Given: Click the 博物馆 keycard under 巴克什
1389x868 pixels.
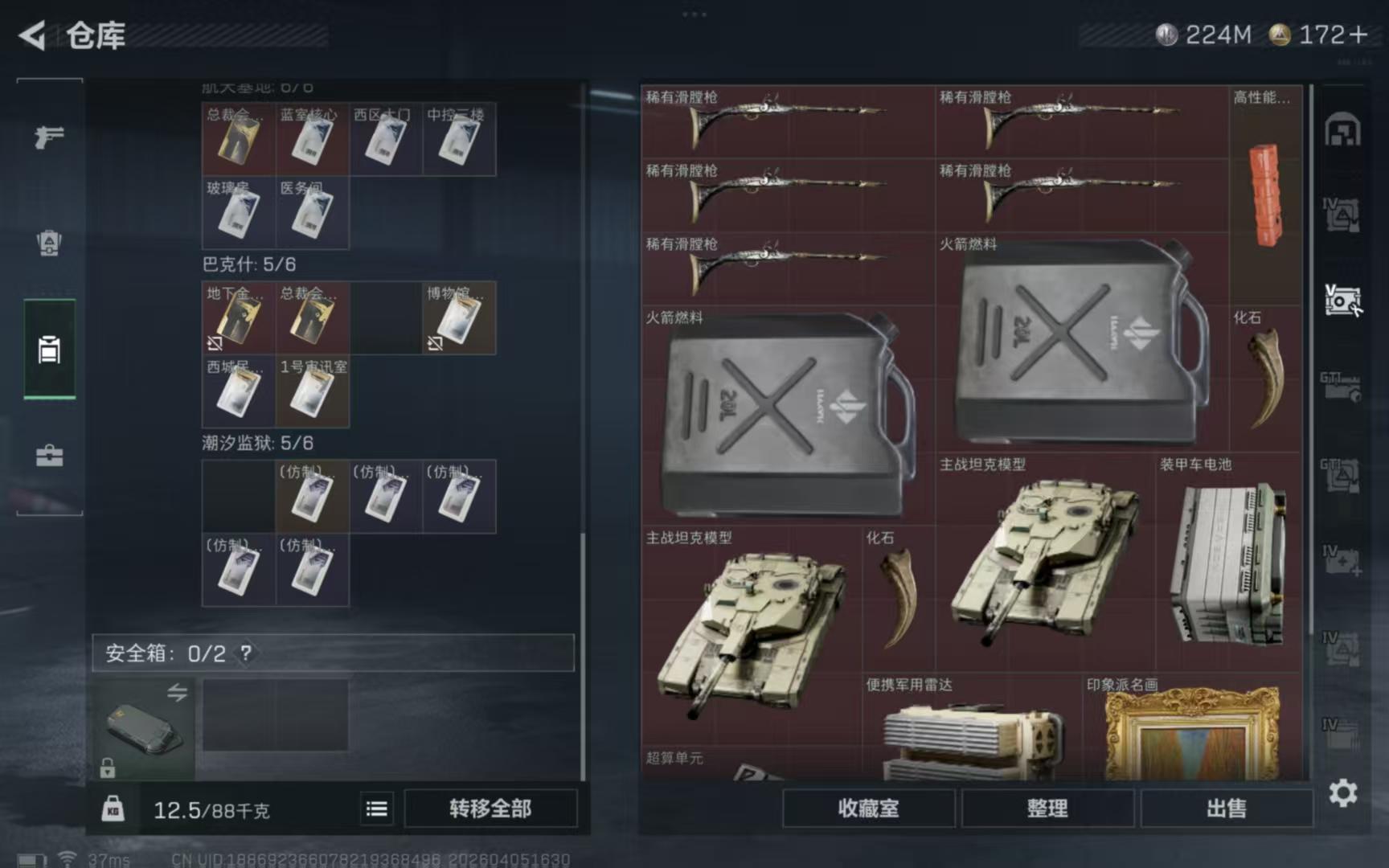Looking at the screenshot, I should click(x=459, y=318).
